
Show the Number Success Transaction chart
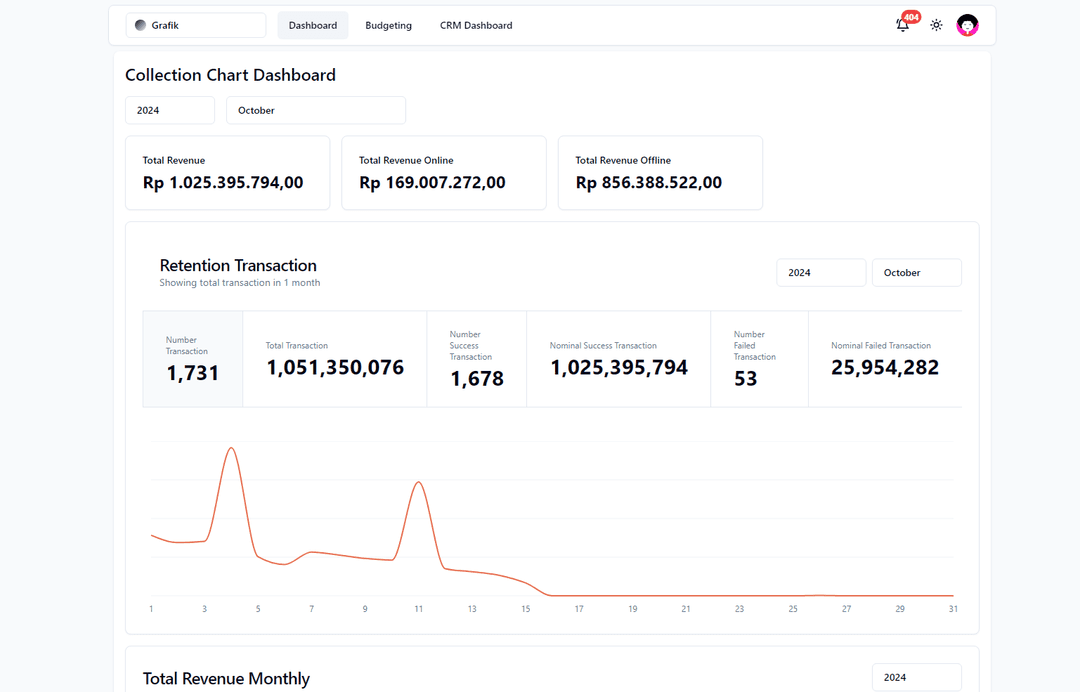click(x=477, y=359)
